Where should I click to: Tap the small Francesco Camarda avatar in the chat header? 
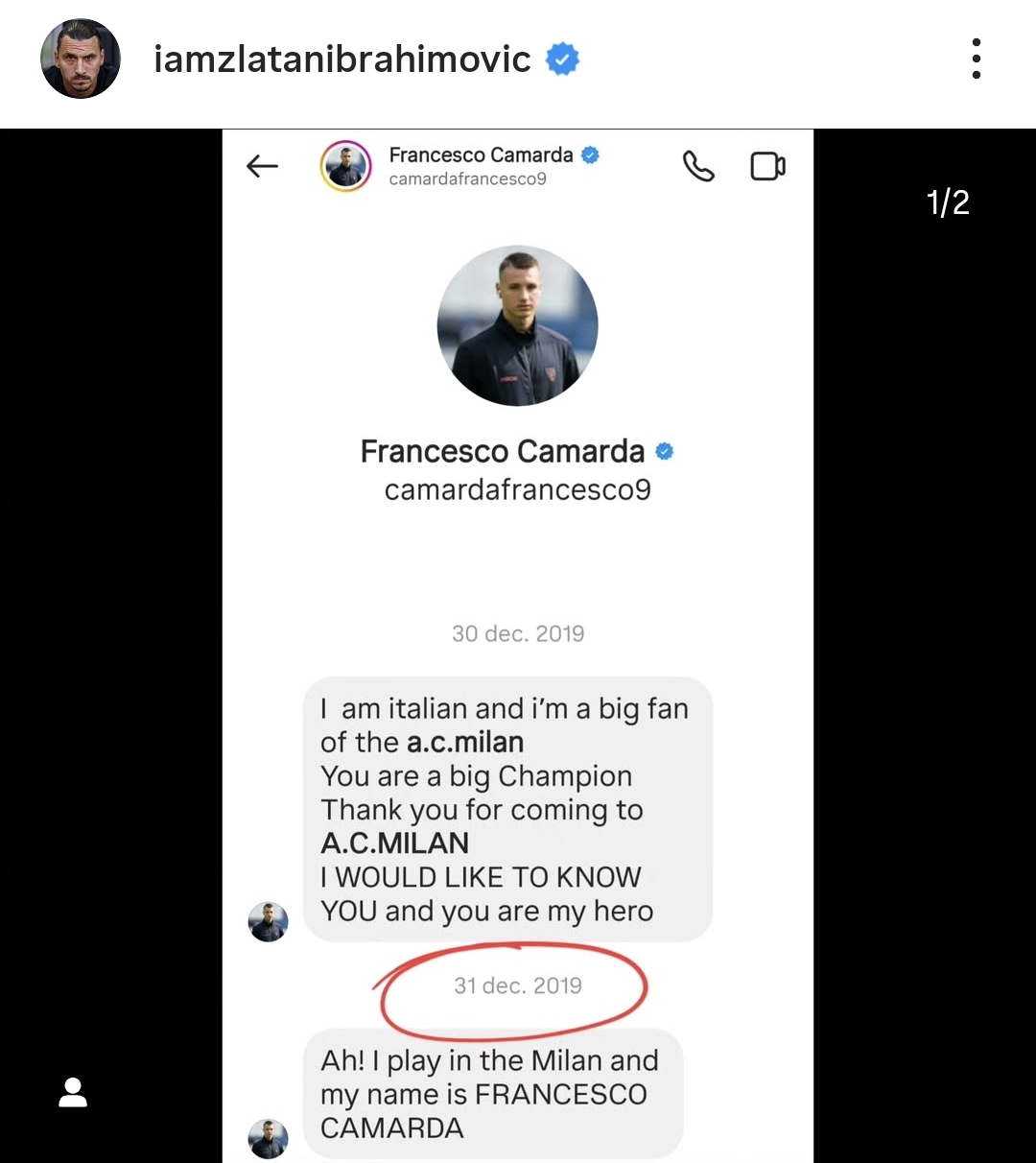coord(345,167)
